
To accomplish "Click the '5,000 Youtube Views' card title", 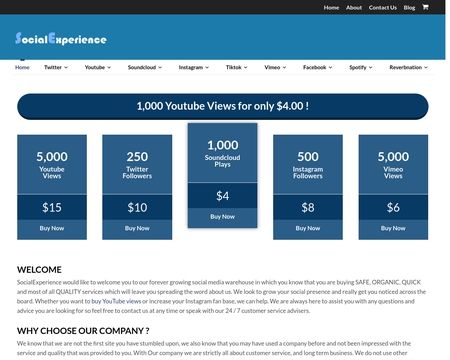I will [52, 165].
